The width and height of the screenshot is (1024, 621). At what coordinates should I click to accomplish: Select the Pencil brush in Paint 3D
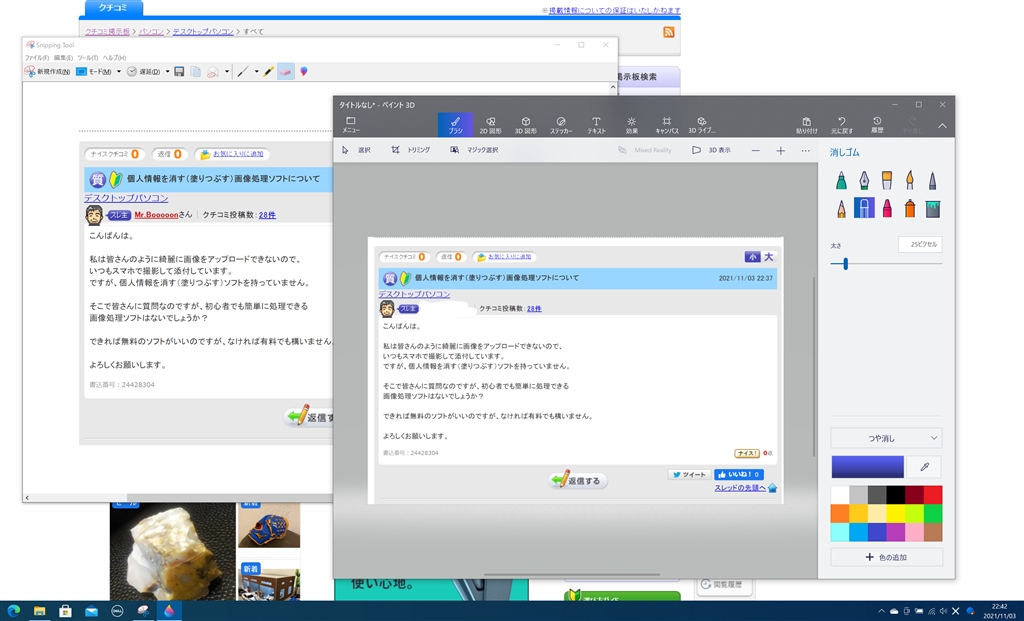click(841, 208)
